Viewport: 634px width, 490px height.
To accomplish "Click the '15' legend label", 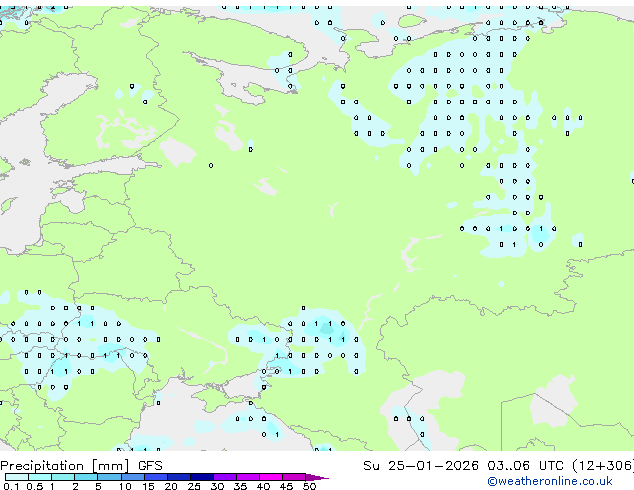I will click(x=148, y=486).
